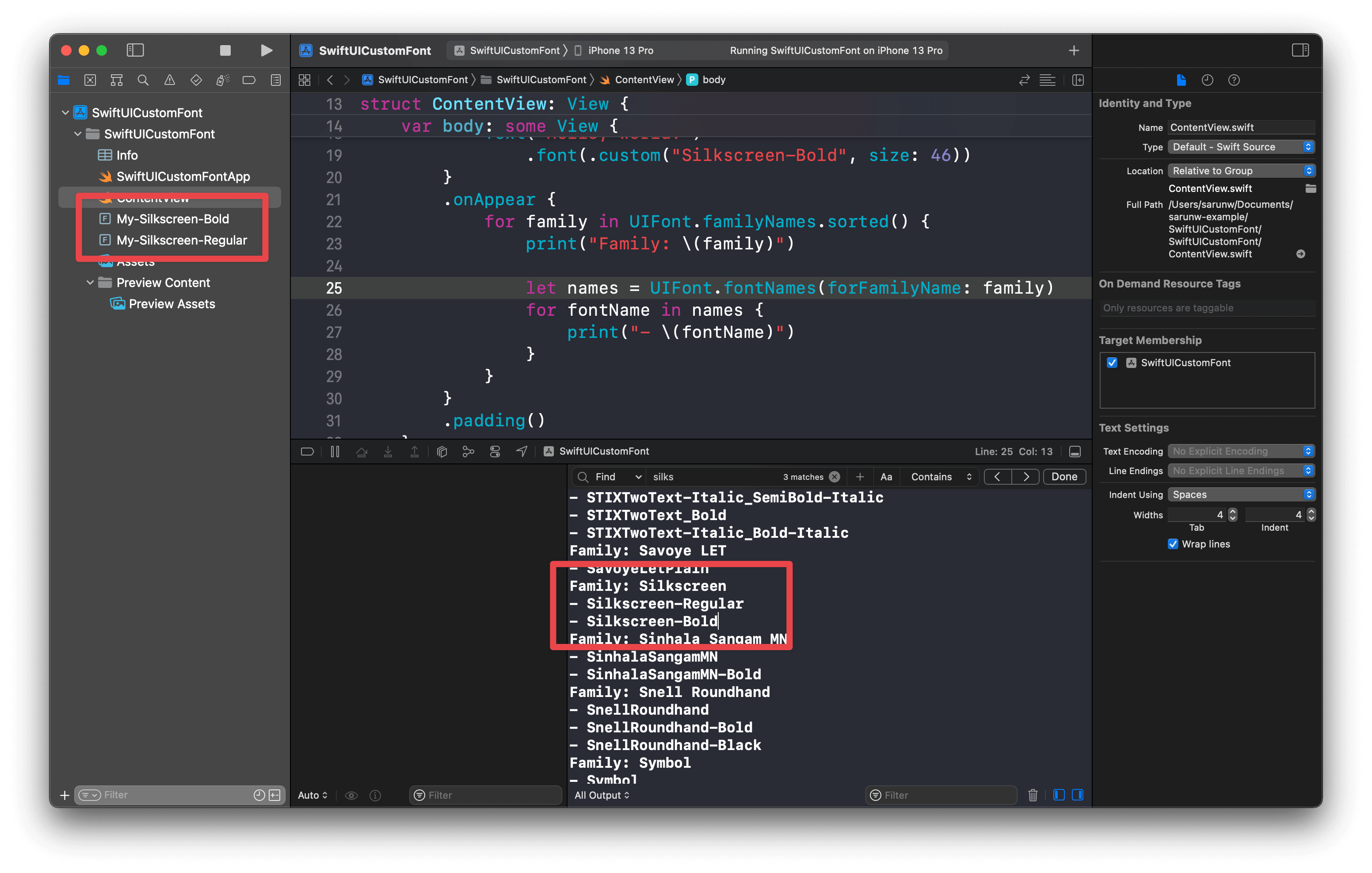
Task: Toggle recent files filter clock
Action: [x=259, y=795]
